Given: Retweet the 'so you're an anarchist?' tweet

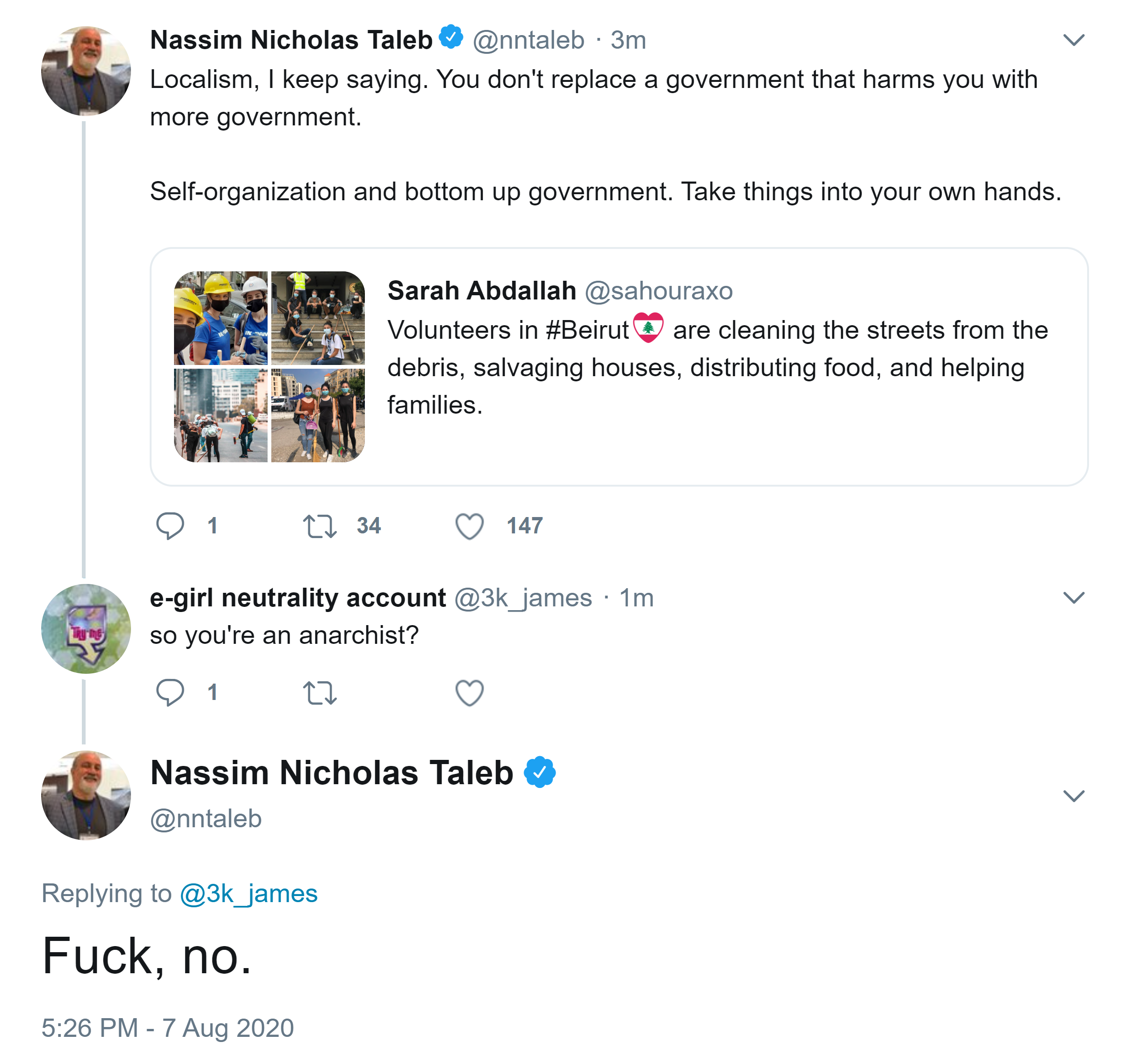Looking at the screenshot, I should pyautogui.click(x=320, y=692).
